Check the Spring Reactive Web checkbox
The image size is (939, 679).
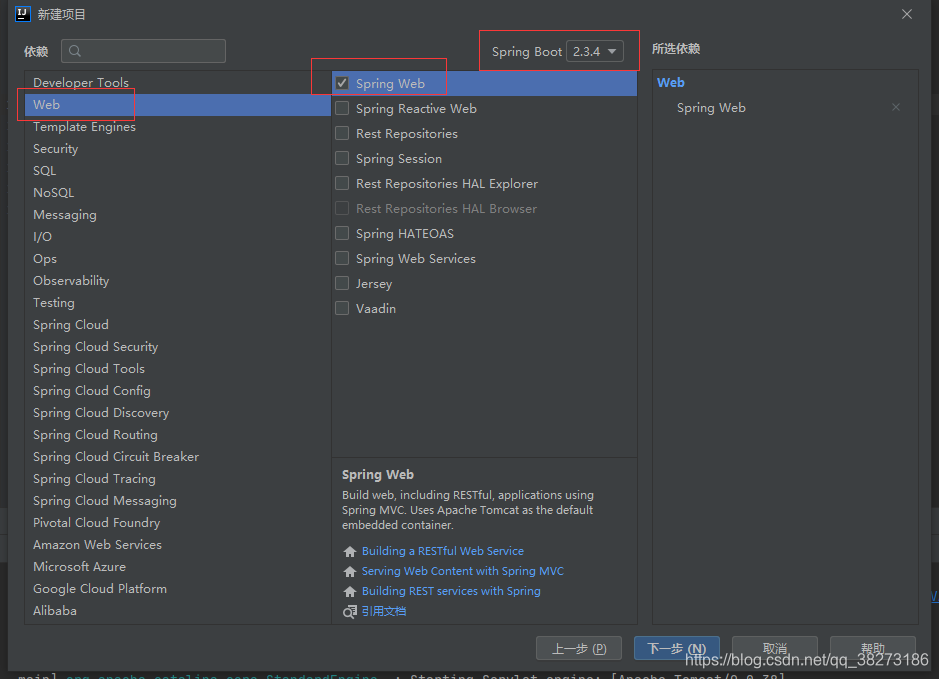(342, 108)
